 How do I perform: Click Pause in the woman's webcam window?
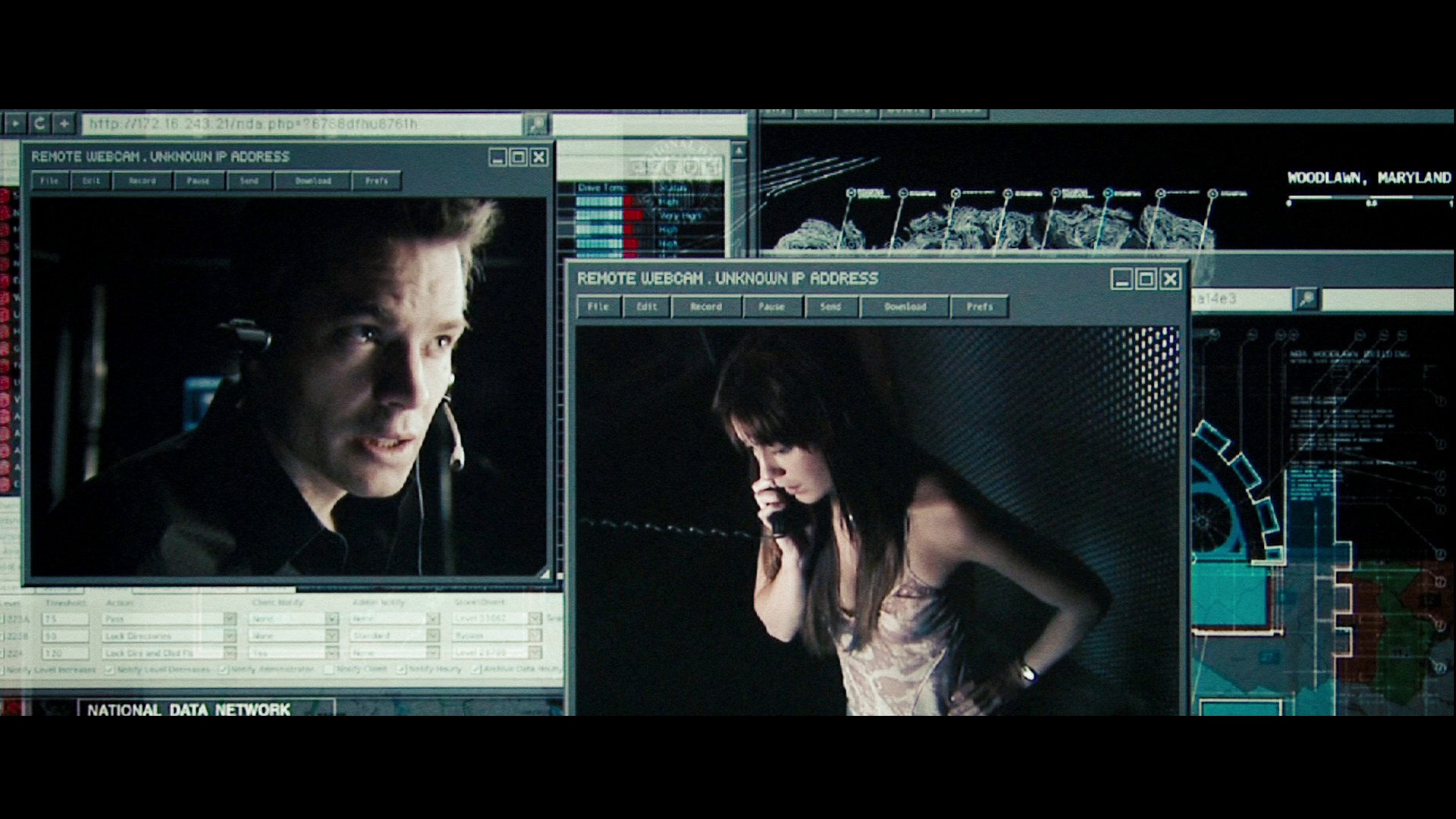[771, 306]
